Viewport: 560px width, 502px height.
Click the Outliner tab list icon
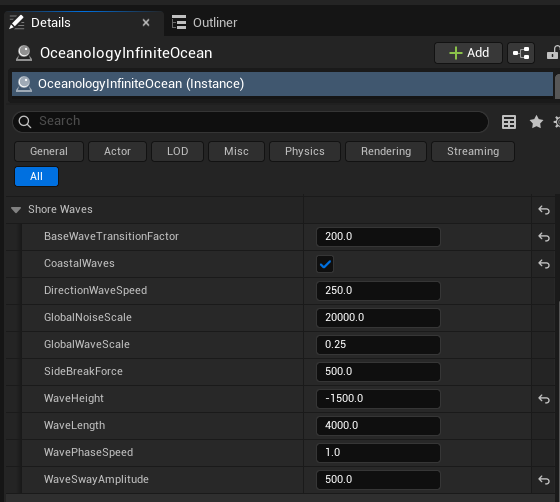point(179,22)
